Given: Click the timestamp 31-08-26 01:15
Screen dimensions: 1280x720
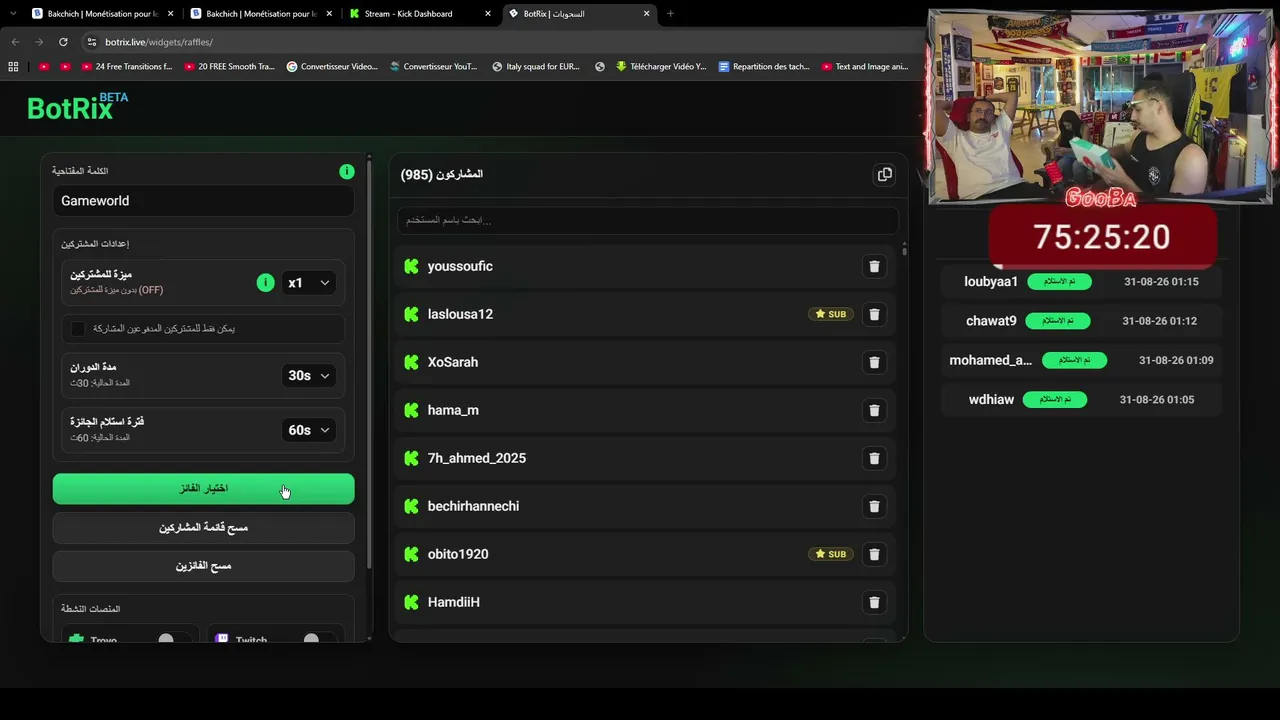Looking at the screenshot, I should pos(1161,282).
